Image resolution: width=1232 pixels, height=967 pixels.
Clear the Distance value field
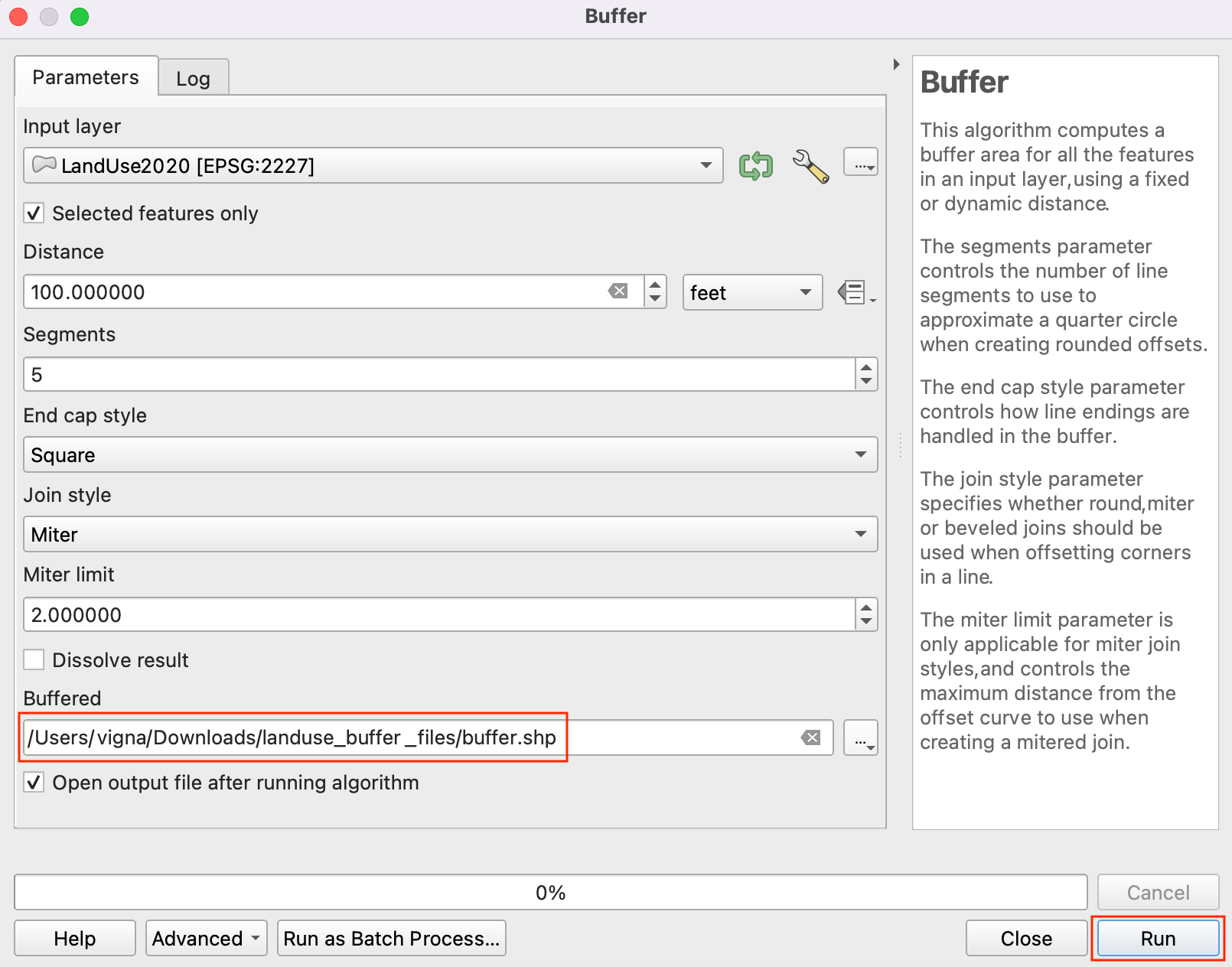[x=618, y=291]
